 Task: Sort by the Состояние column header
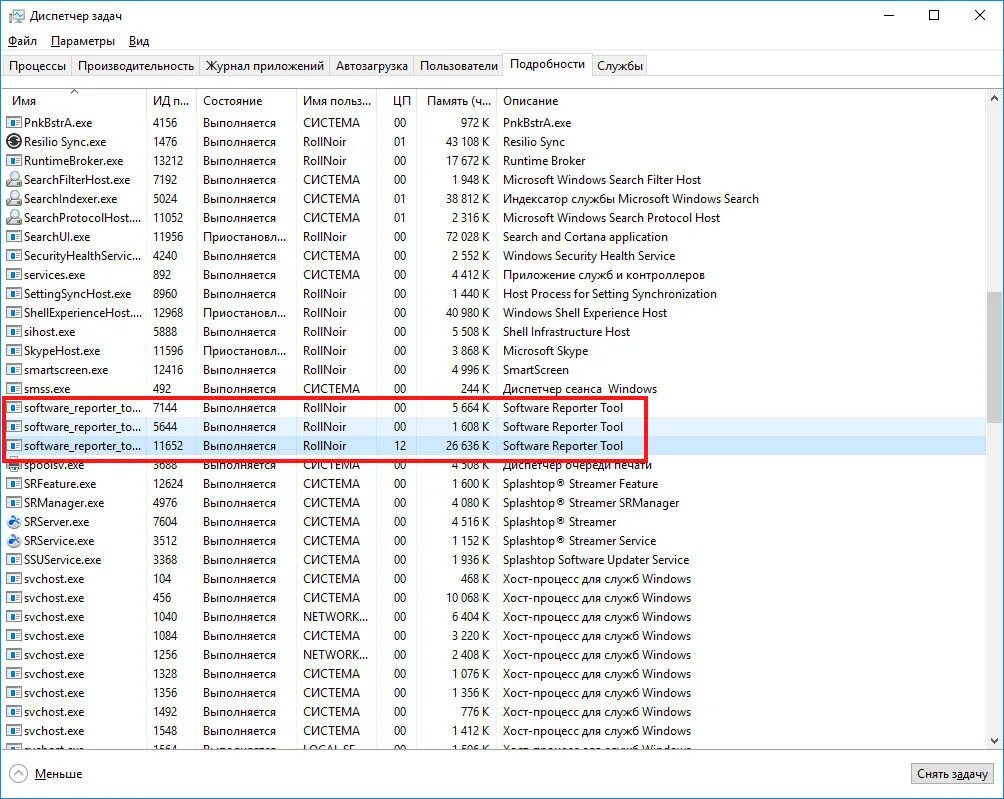coord(246,101)
